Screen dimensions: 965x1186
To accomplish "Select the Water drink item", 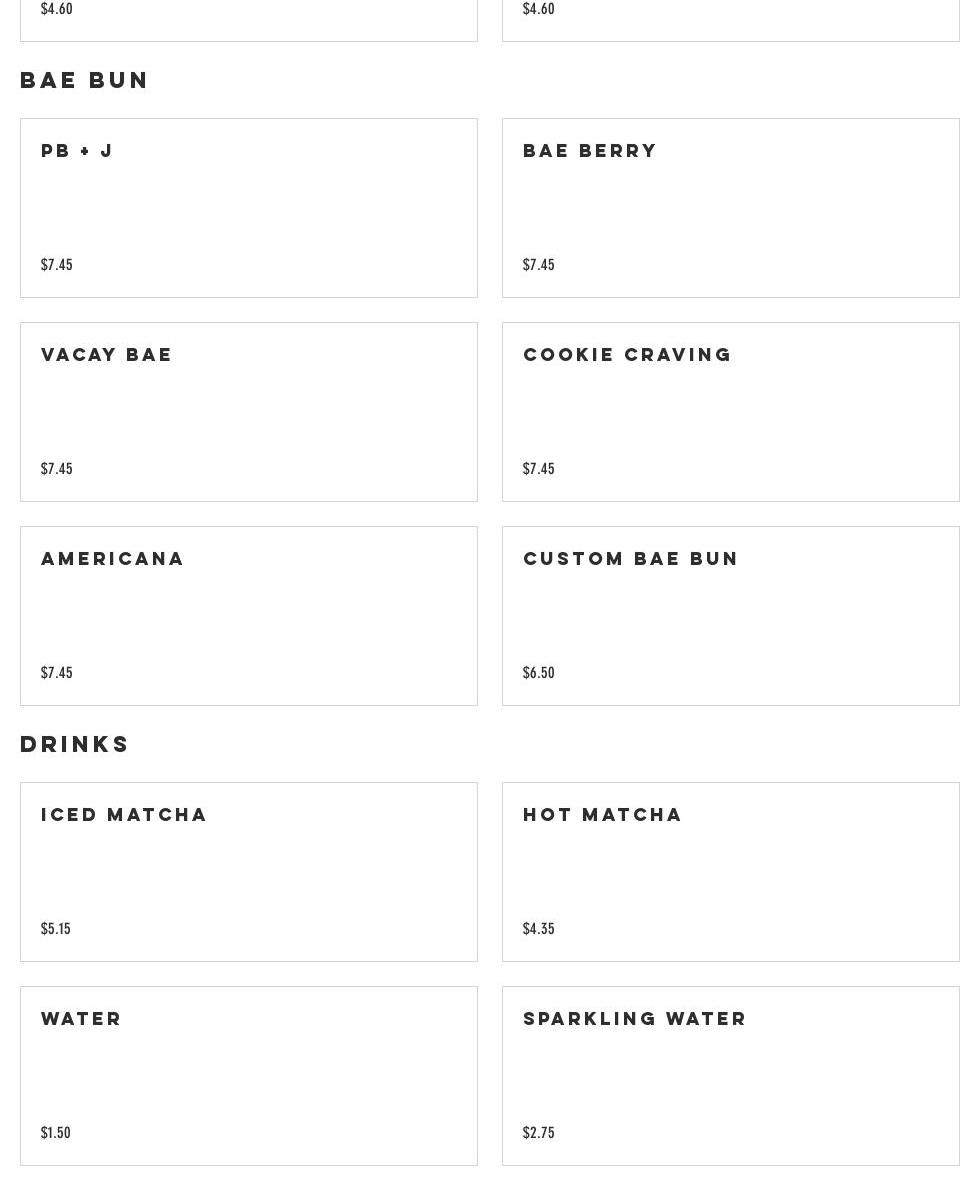I will pyautogui.click(x=248, y=1076).
